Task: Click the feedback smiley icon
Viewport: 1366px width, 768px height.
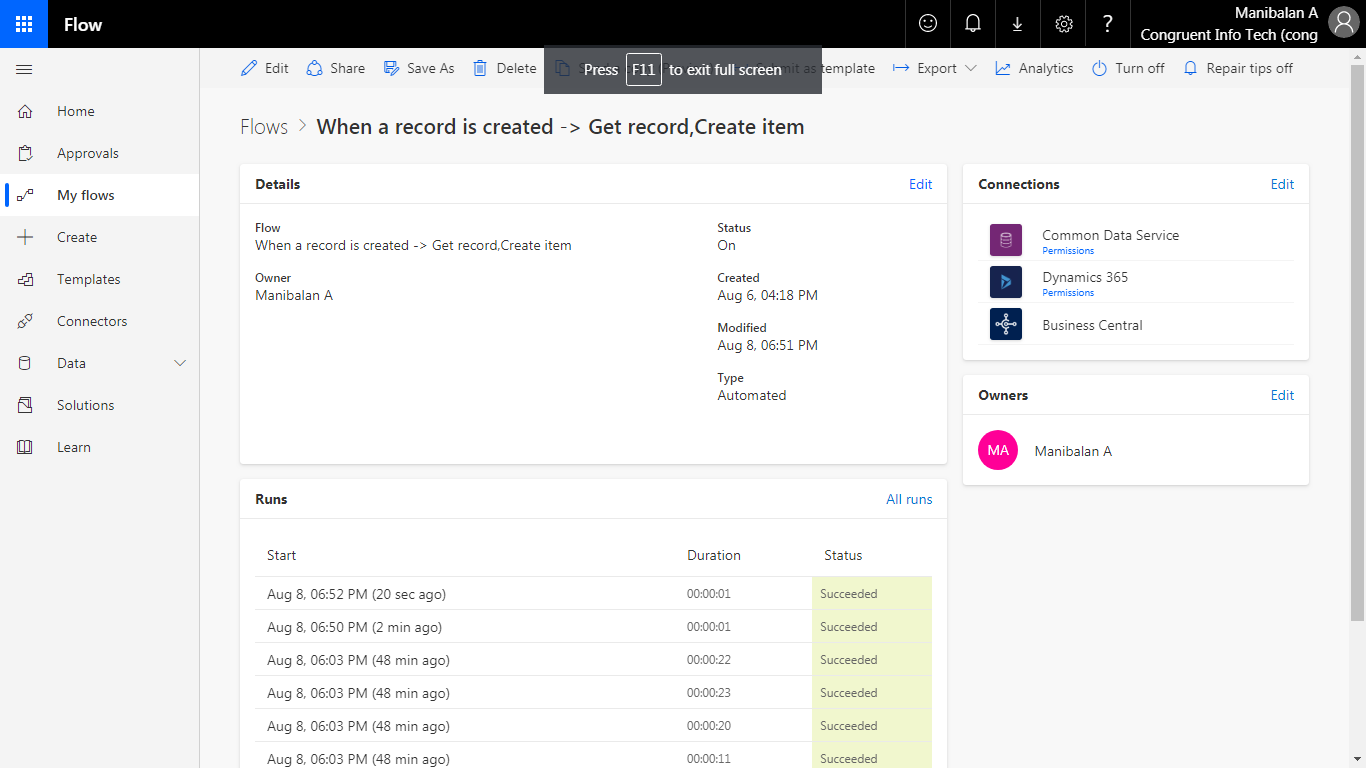Action: click(928, 24)
